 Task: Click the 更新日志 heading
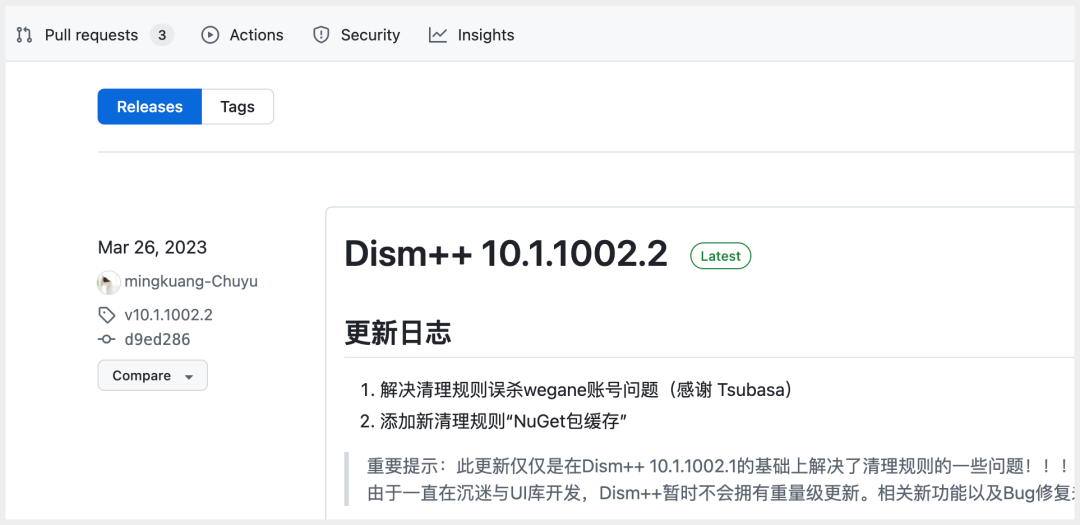point(398,333)
